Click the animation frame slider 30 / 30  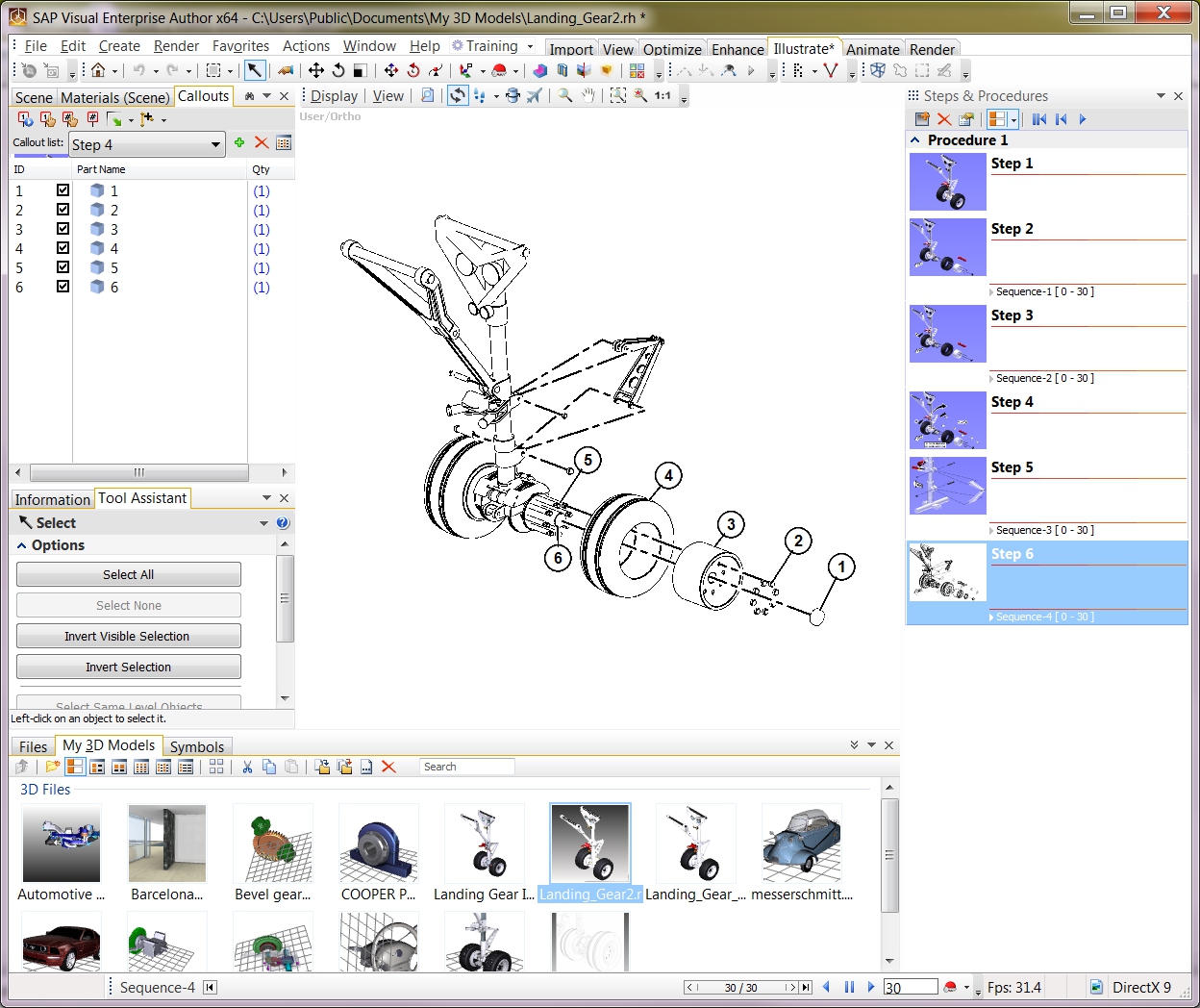click(x=740, y=988)
